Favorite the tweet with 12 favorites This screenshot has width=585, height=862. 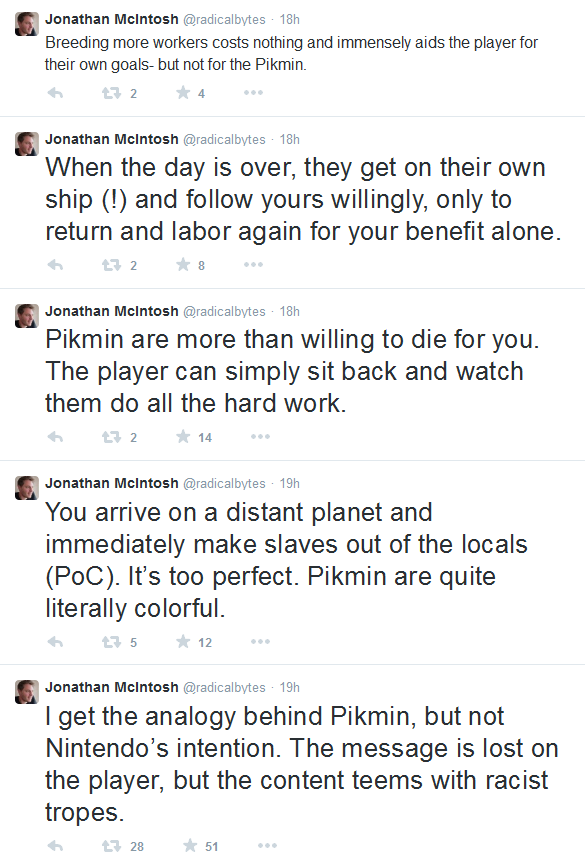click(183, 642)
